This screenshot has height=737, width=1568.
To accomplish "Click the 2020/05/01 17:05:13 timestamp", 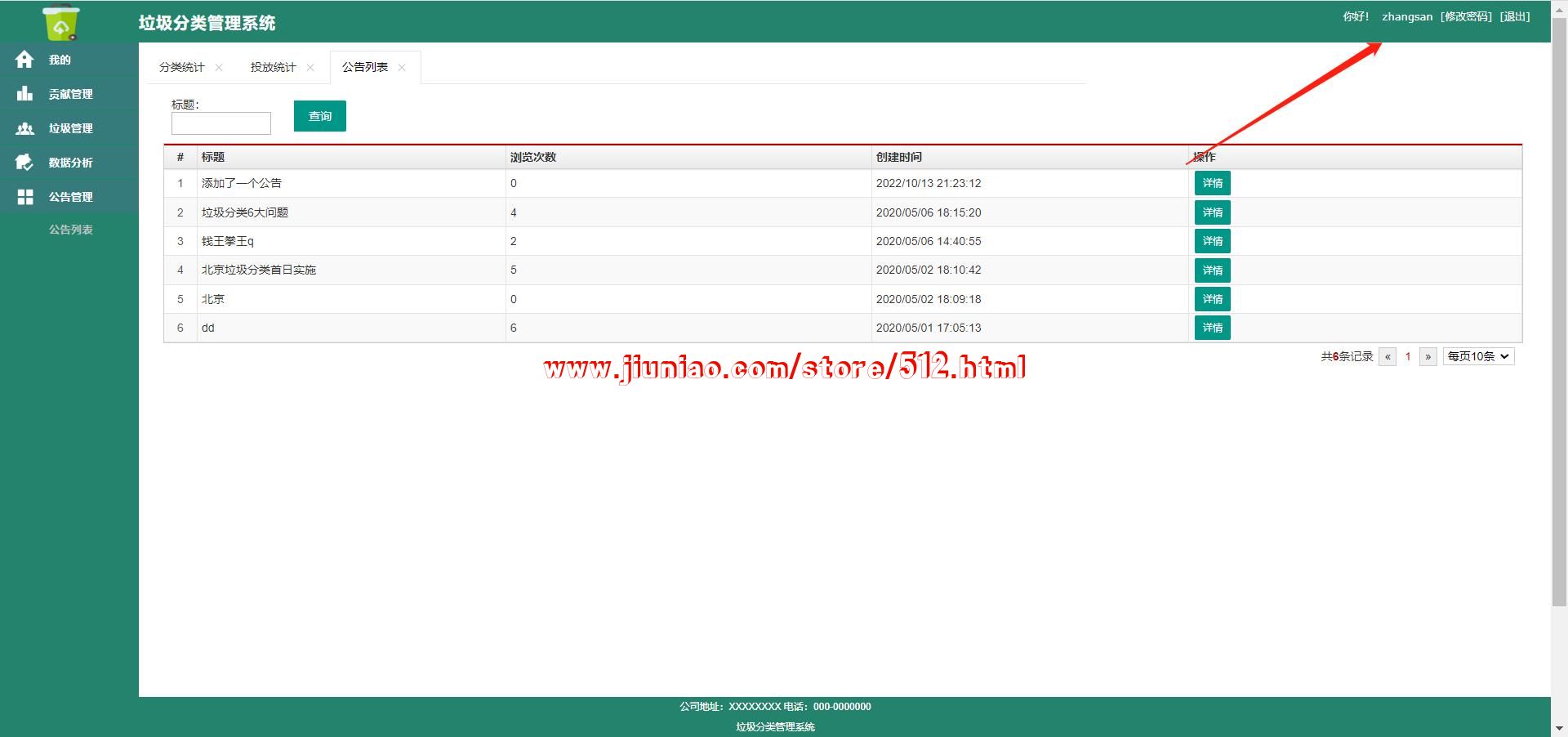I will pos(929,328).
